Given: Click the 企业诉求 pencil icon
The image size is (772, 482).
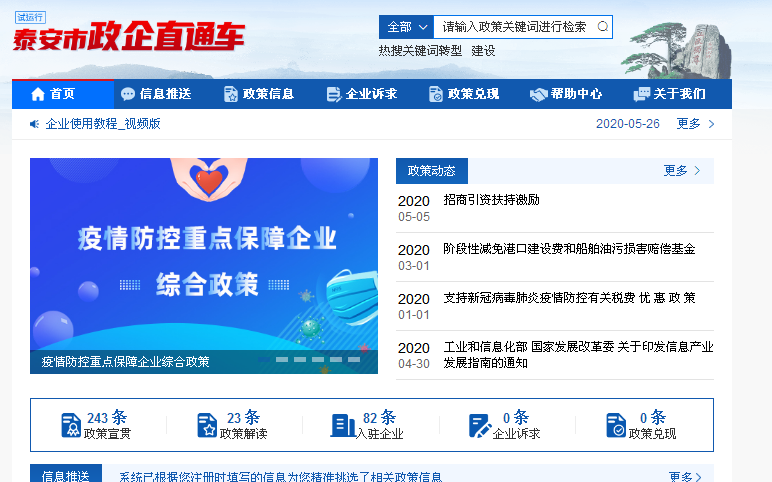Looking at the screenshot, I should tap(480, 425).
